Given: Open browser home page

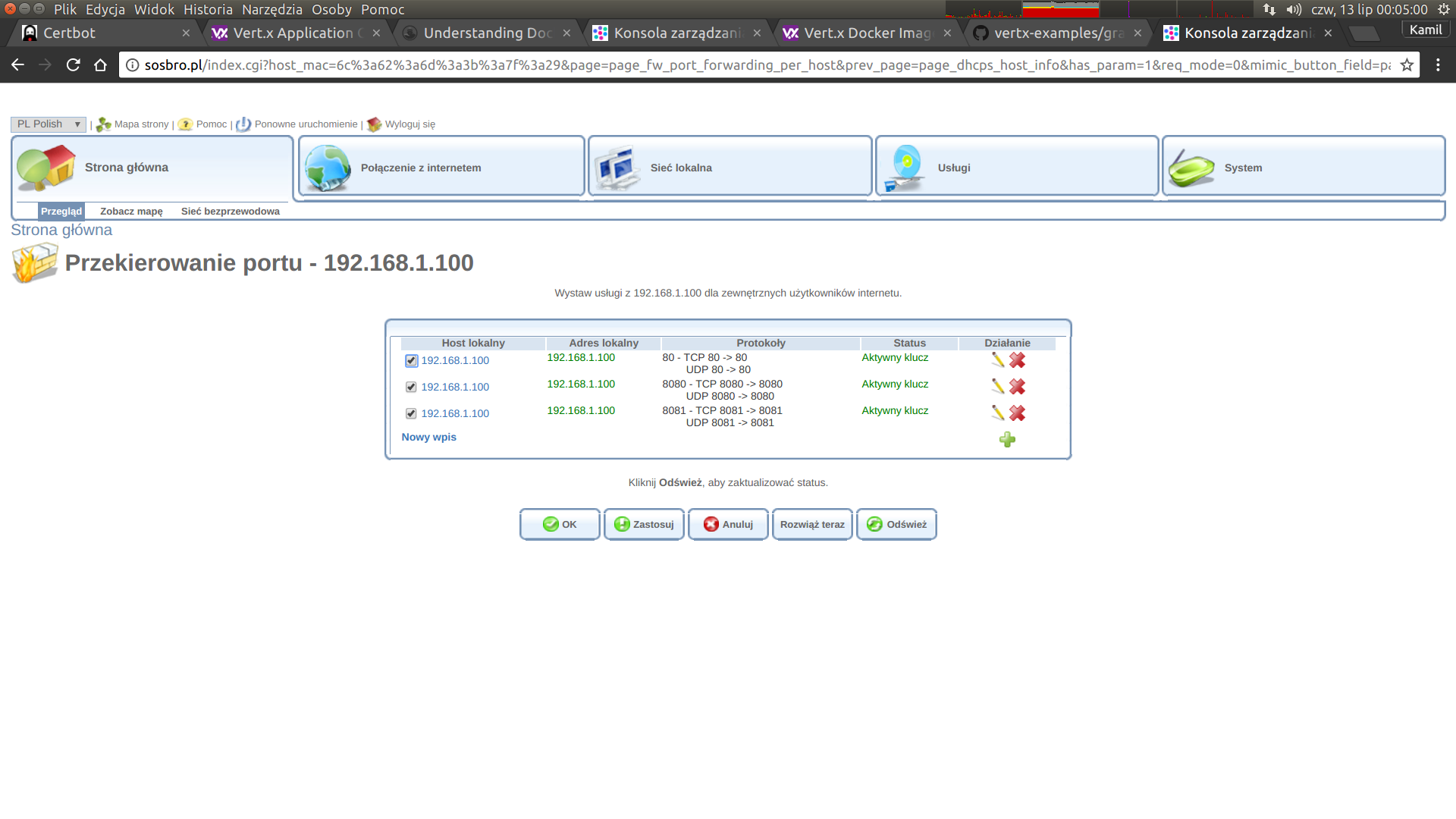Looking at the screenshot, I should click(x=100, y=65).
